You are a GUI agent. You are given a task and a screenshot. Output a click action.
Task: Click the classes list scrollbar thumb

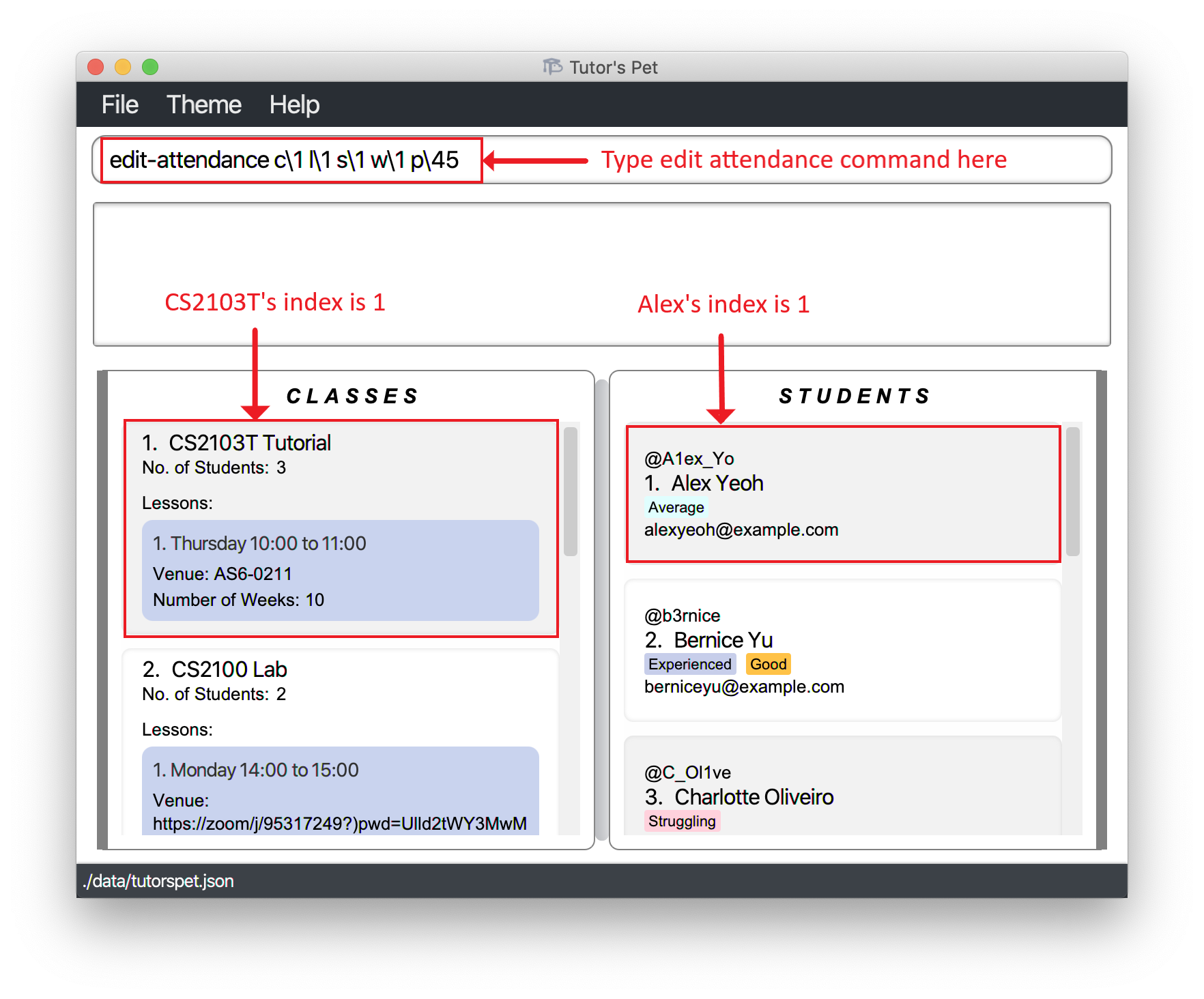pos(571,491)
